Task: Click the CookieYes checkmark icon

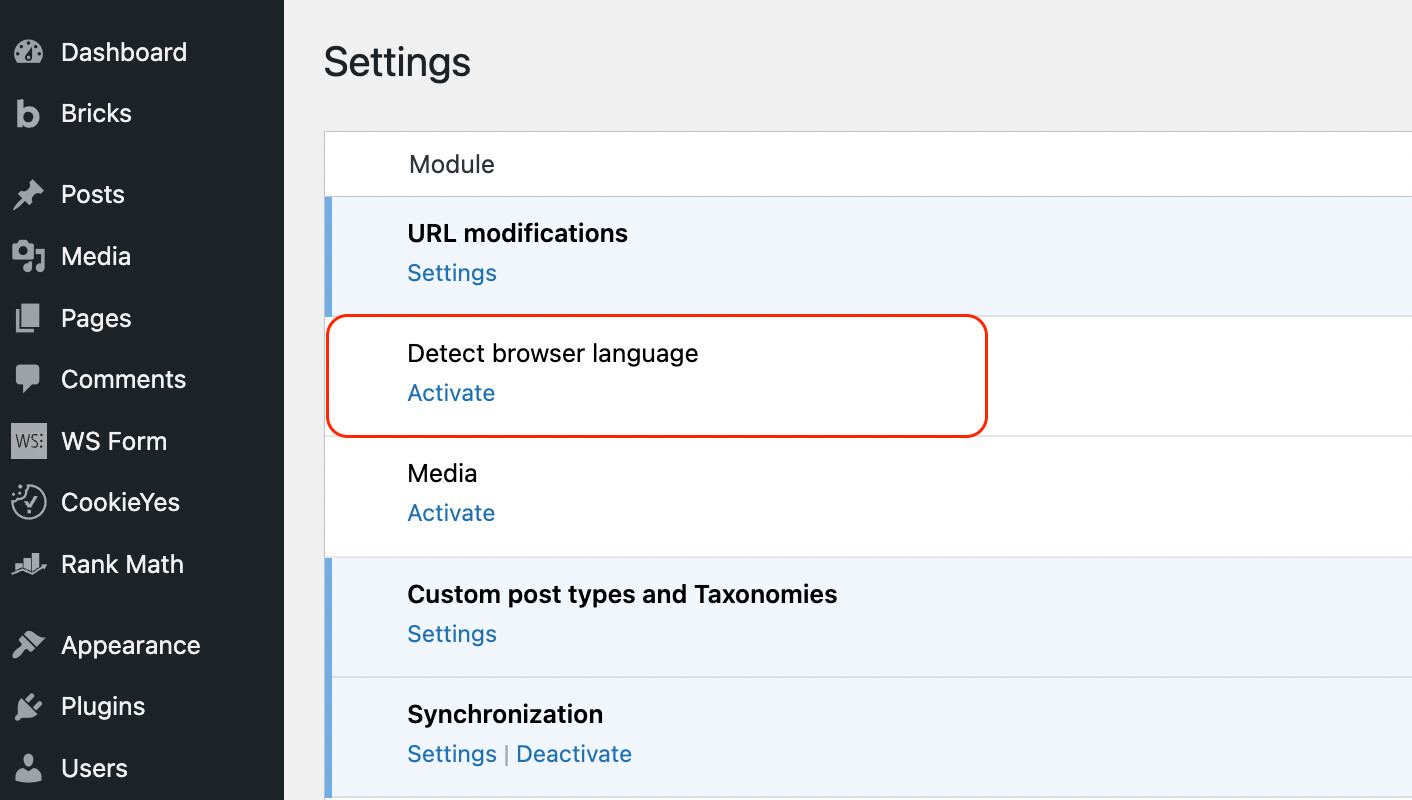Action: 29,502
